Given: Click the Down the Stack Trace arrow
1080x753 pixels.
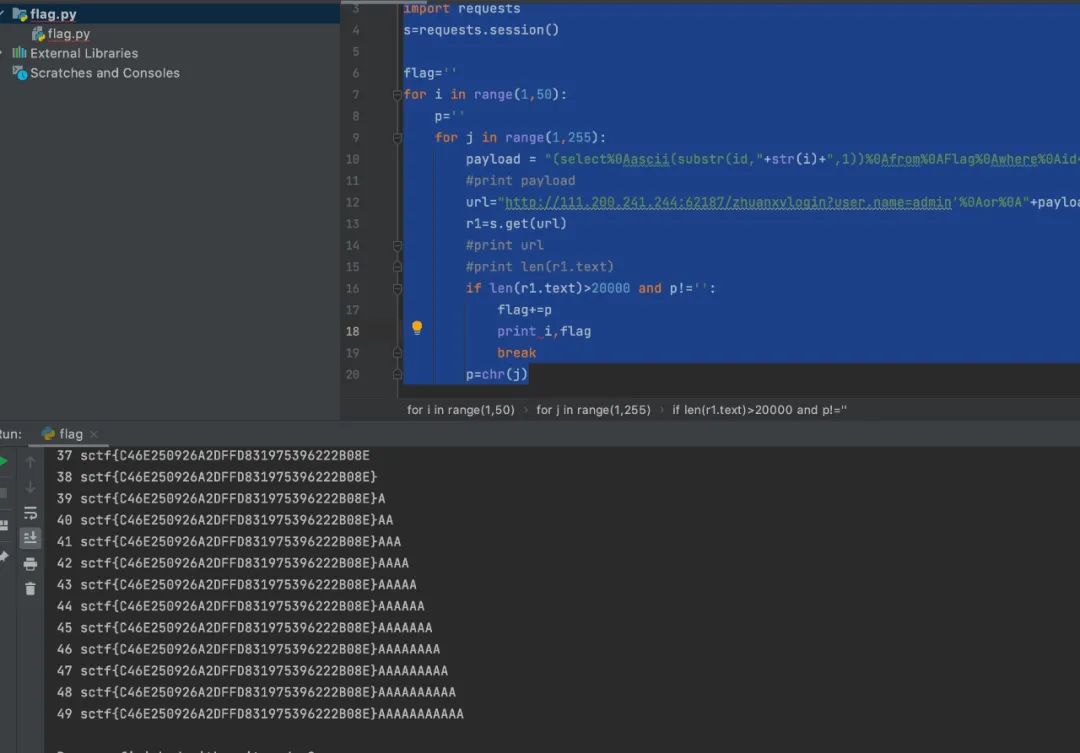Looking at the screenshot, I should pyautogui.click(x=30, y=487).
